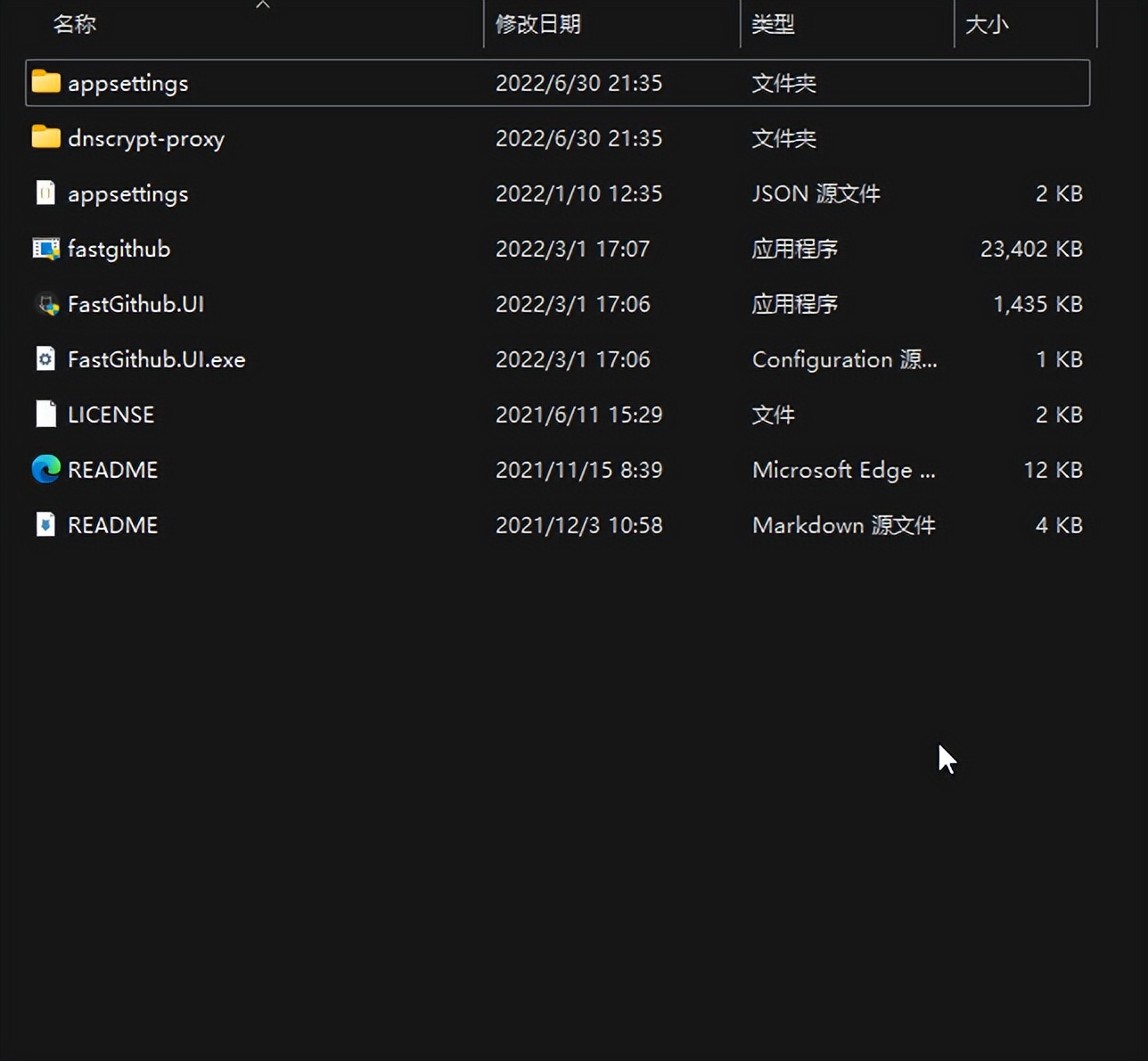Image resolution: width=1148 pixels, height=1061 pixels.
Task: Sort files by the 大小 column header
Action: (x=986, y=24)
